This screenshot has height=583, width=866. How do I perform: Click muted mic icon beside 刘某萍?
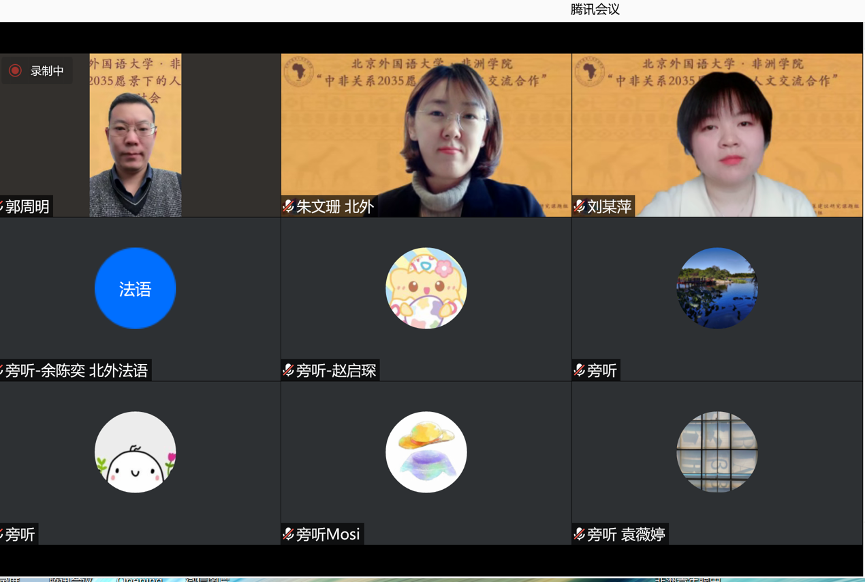(x=579, y=207)
